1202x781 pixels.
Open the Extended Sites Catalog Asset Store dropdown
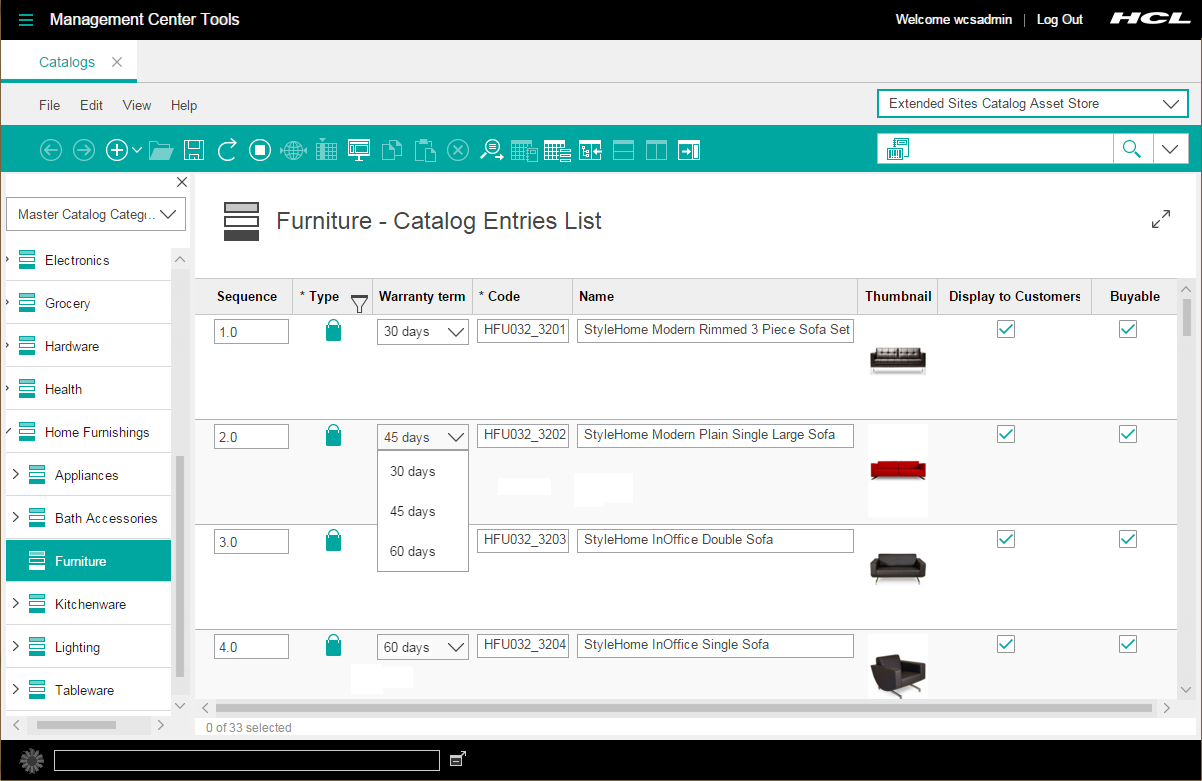pyautogui.click(x=1032, y=104)
